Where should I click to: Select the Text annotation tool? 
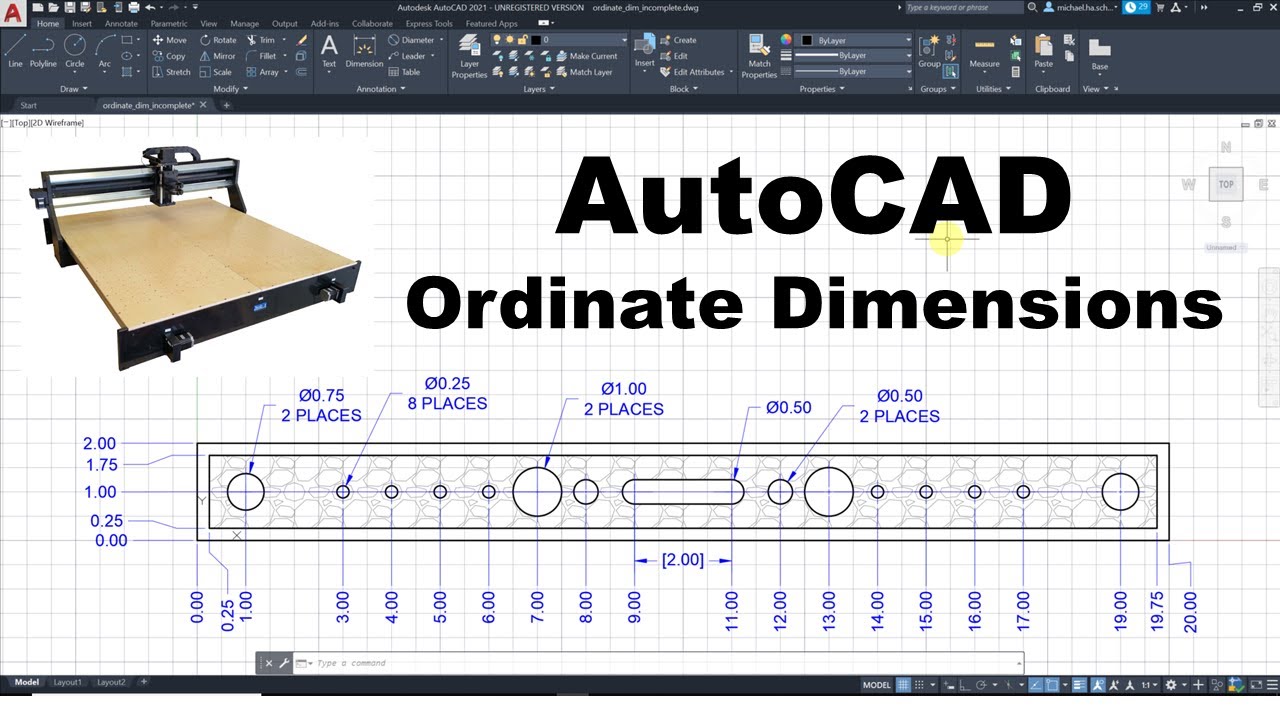tap(329, 52)
